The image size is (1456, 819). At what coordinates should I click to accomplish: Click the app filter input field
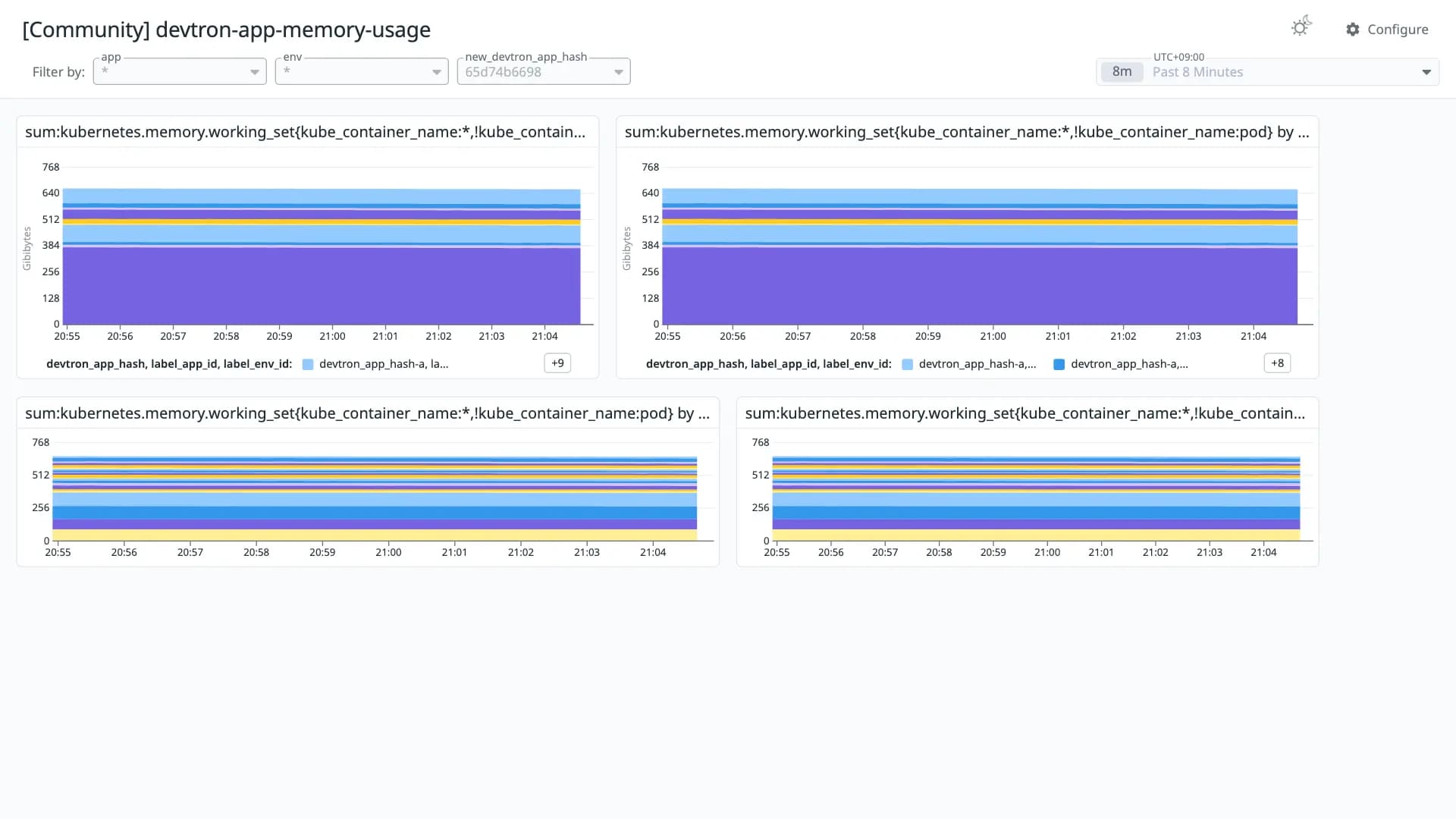tap(180, 72)
